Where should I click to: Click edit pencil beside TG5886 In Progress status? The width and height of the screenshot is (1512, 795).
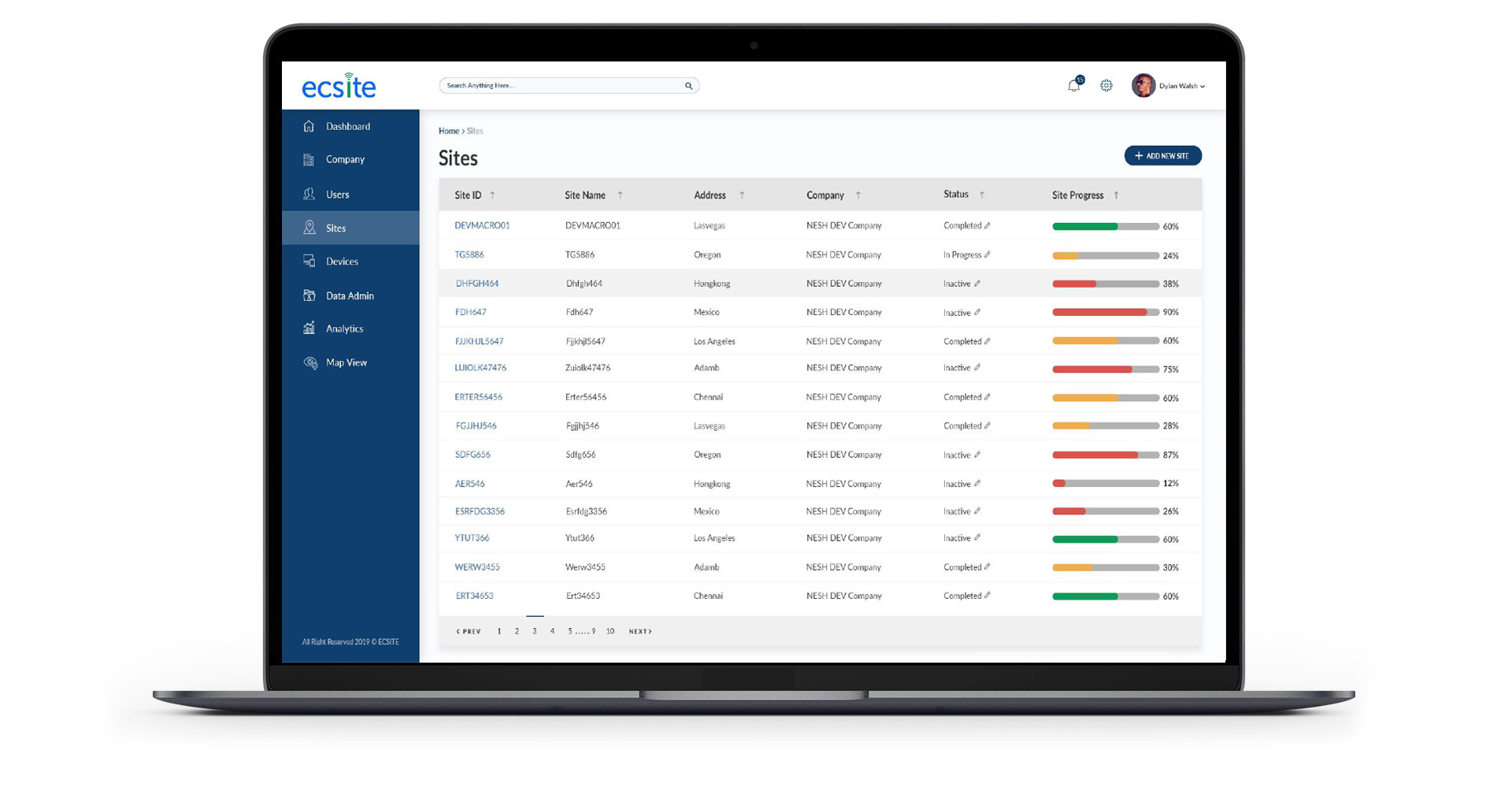click(x=988, y=254)
